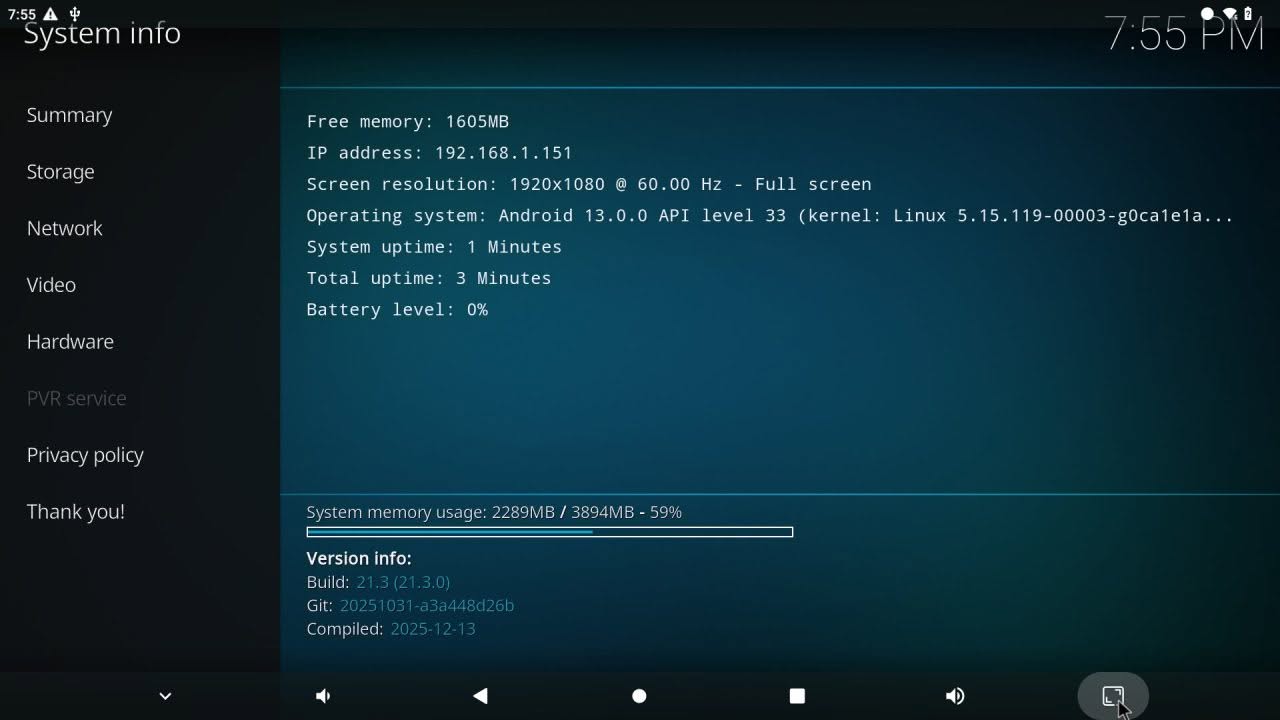This screenshot has height=720, width=1280.
Task: Switch to Video info
Action: tap(51, 285)
